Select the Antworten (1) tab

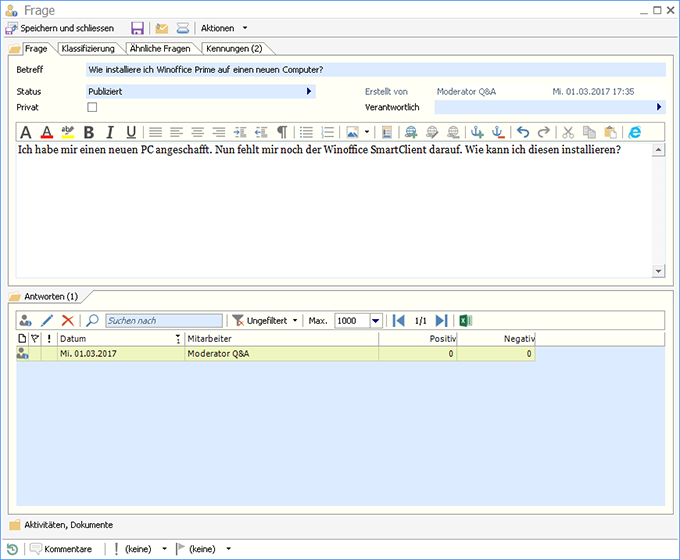click(51, 297)
